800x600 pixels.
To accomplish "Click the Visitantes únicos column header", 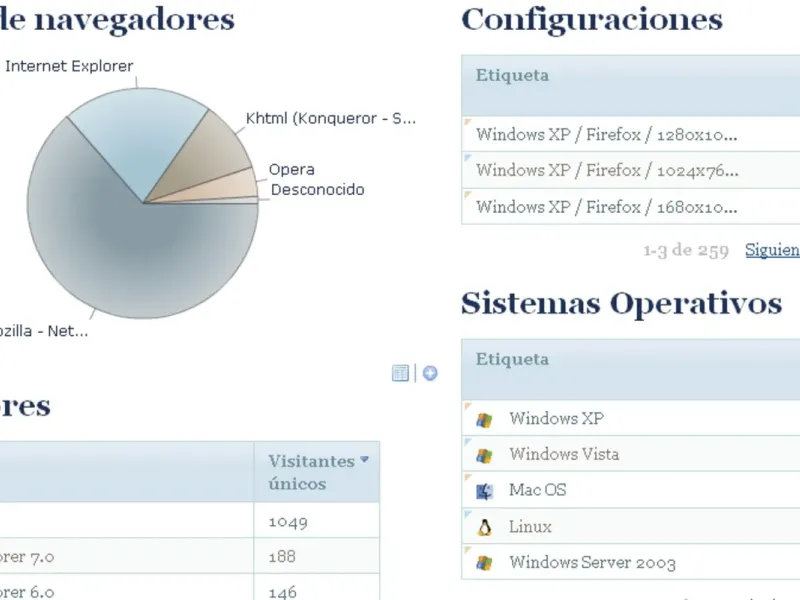I will tap(317, 472).
